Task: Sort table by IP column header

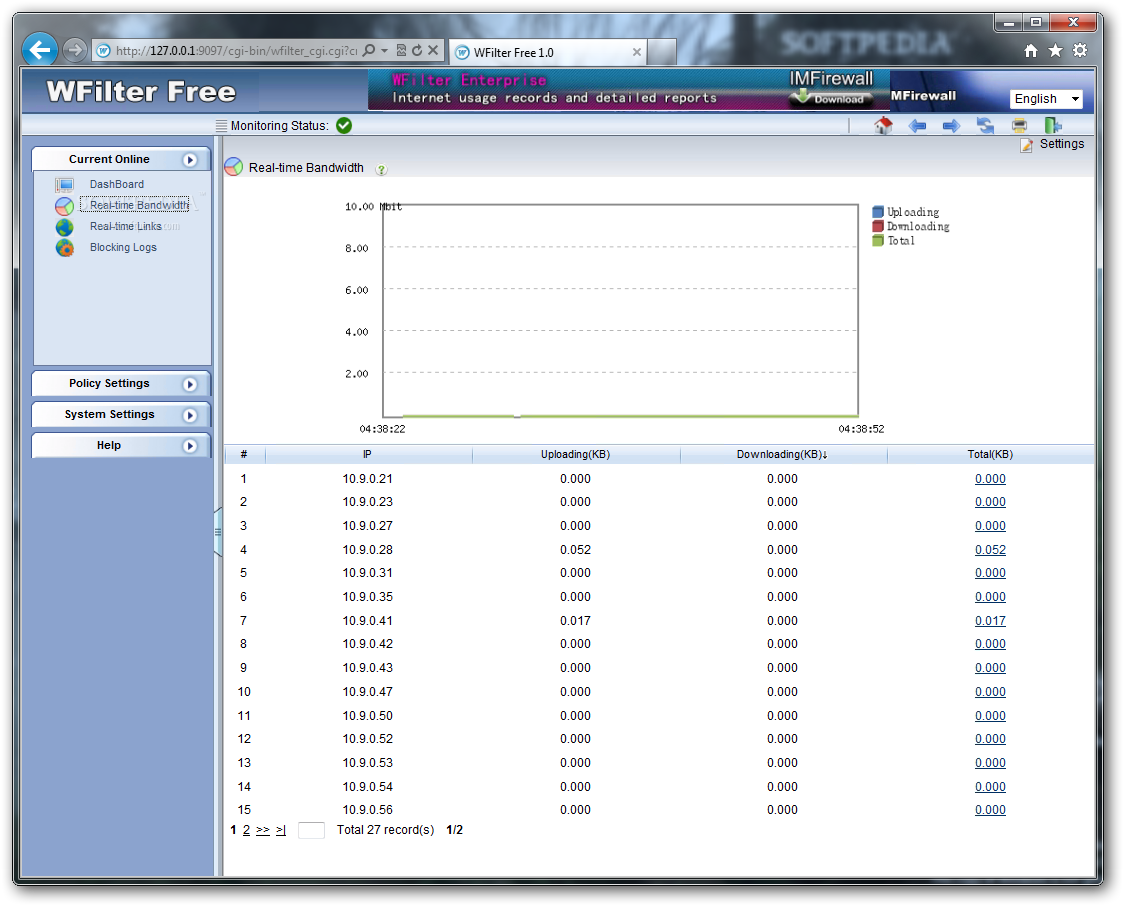Action: pyautogui.click(x=367, y=454)
